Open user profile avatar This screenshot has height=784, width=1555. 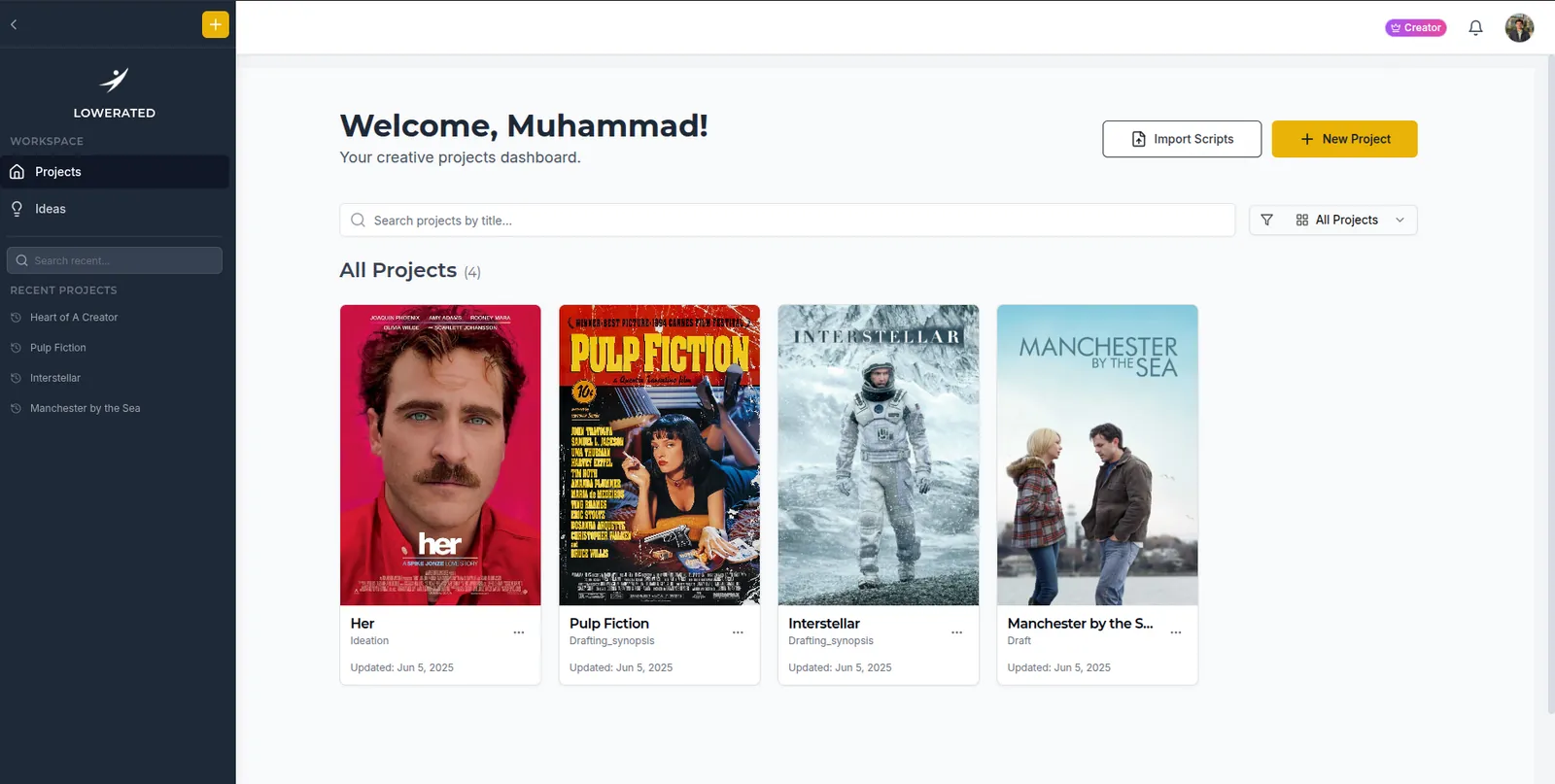pyautogui.click(x=1519, y=28)
